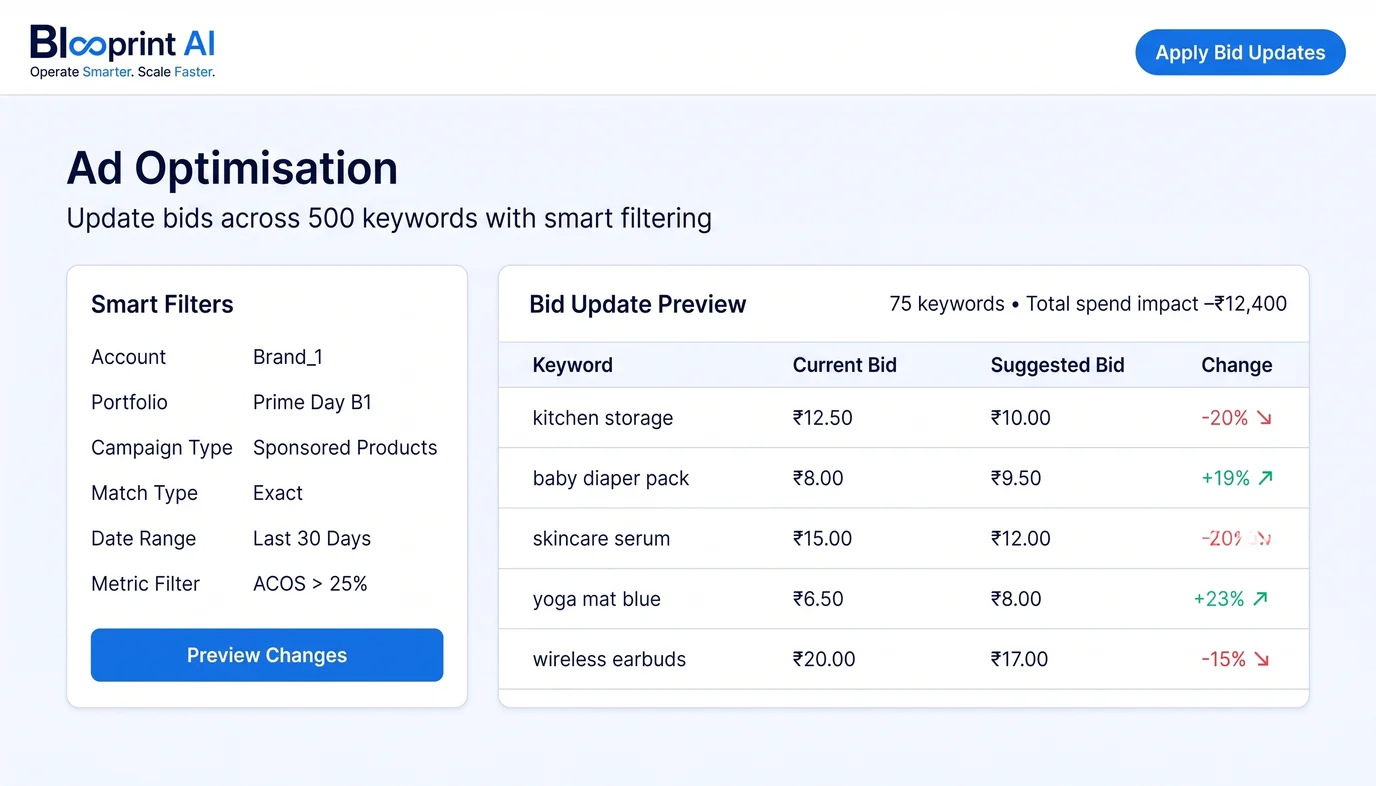Click the up arrow beside yoga mat blue's +23%
This screenshot has height=786, width=1376.
(x=1260, y=599)
